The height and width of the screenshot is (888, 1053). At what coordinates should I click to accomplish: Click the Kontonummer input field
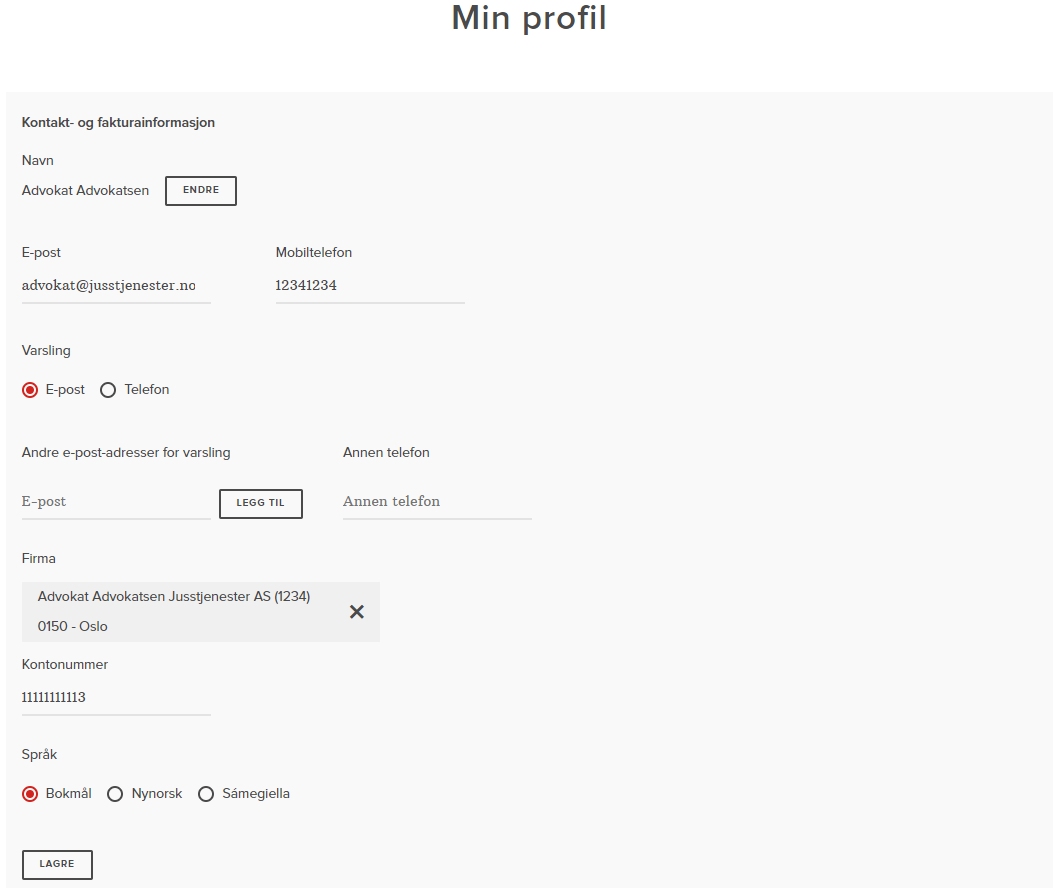click(116, 699)
